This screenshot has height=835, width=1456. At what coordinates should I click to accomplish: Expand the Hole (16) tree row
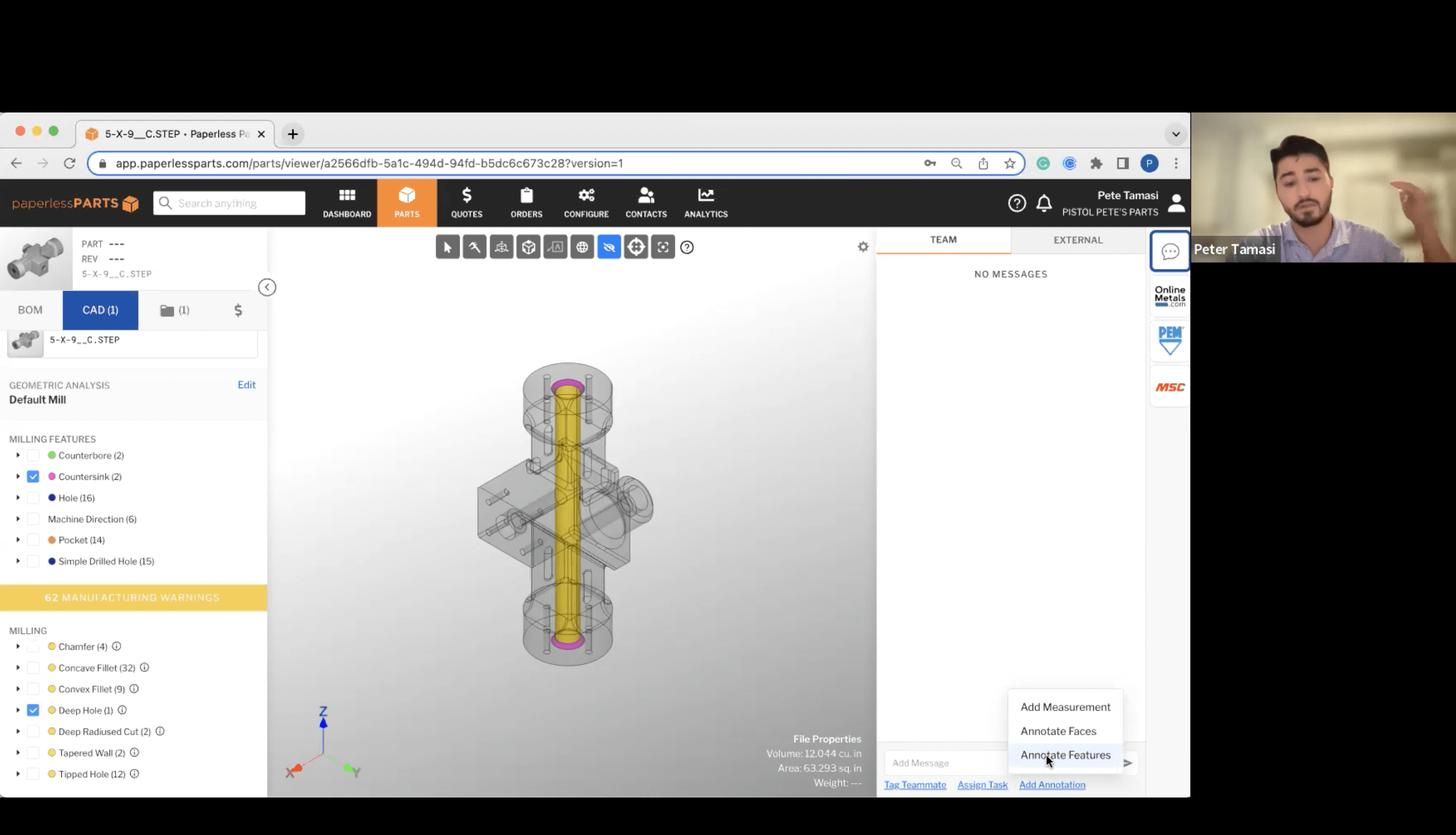click(x=18, y=498)
